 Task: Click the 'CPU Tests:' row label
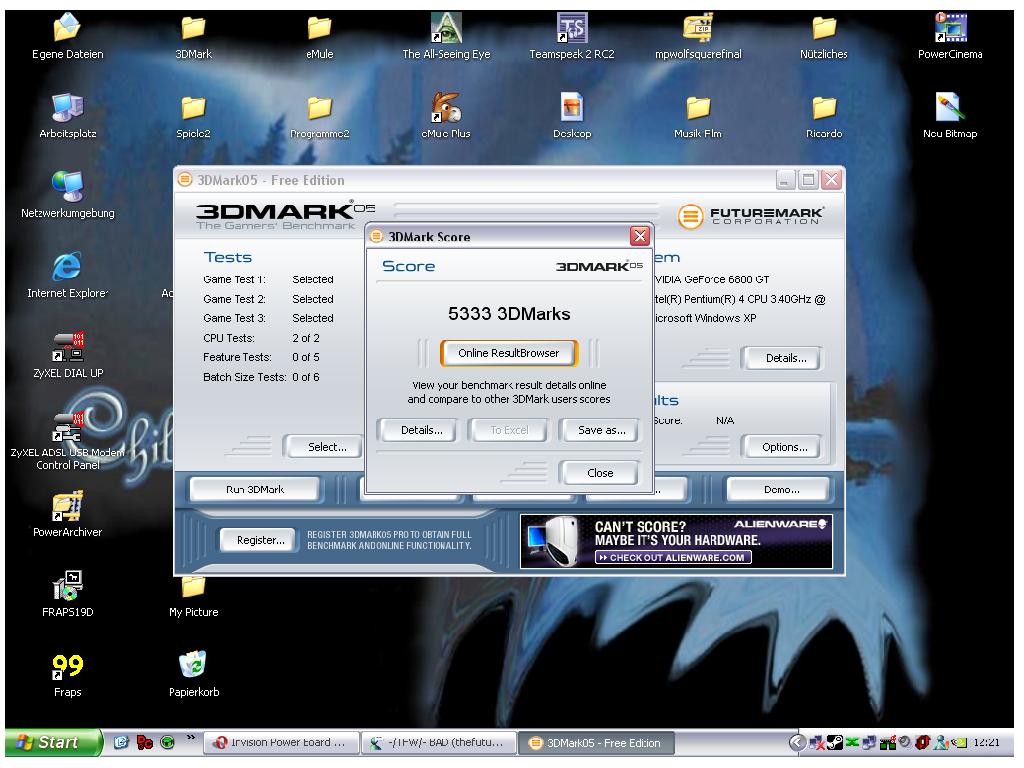pos(229,338)
